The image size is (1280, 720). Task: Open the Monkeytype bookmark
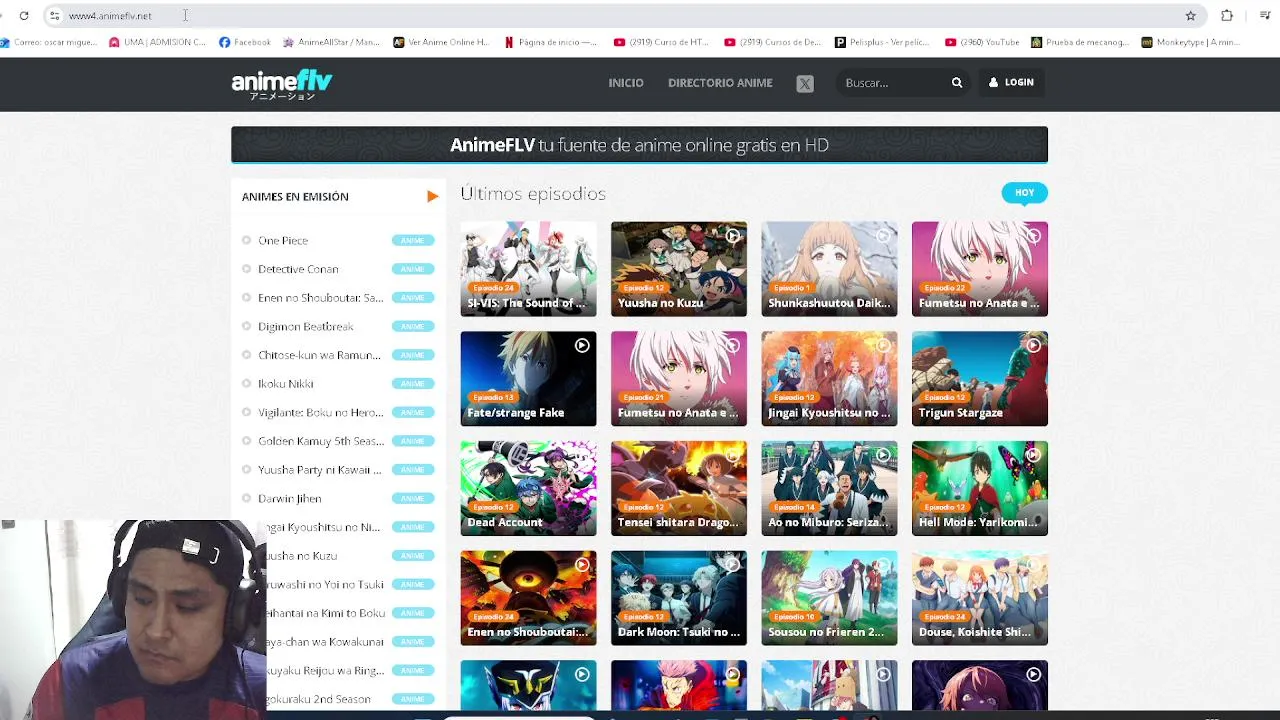1191,42
